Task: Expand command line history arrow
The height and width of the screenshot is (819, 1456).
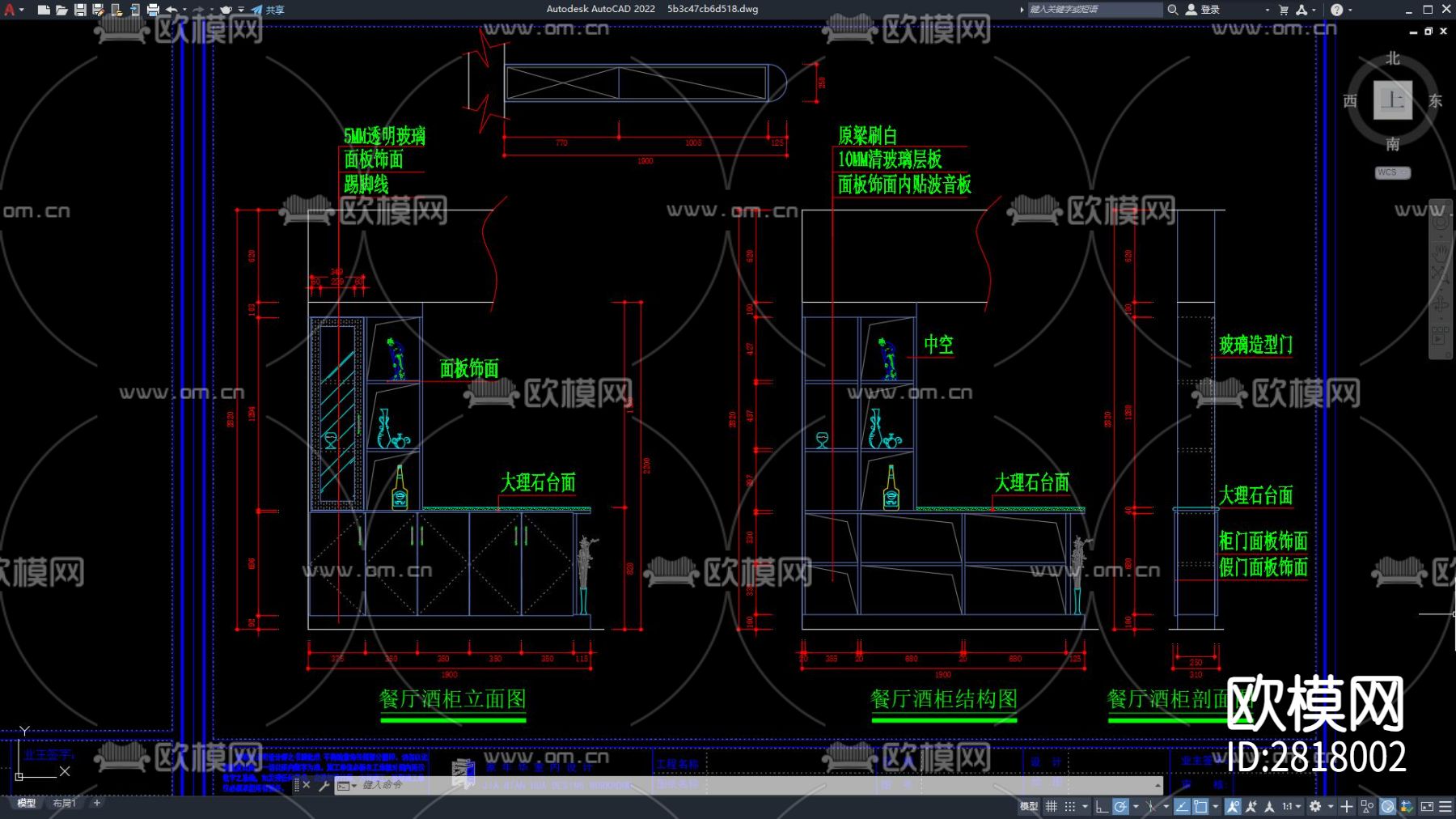Action: coord(1158,785)
